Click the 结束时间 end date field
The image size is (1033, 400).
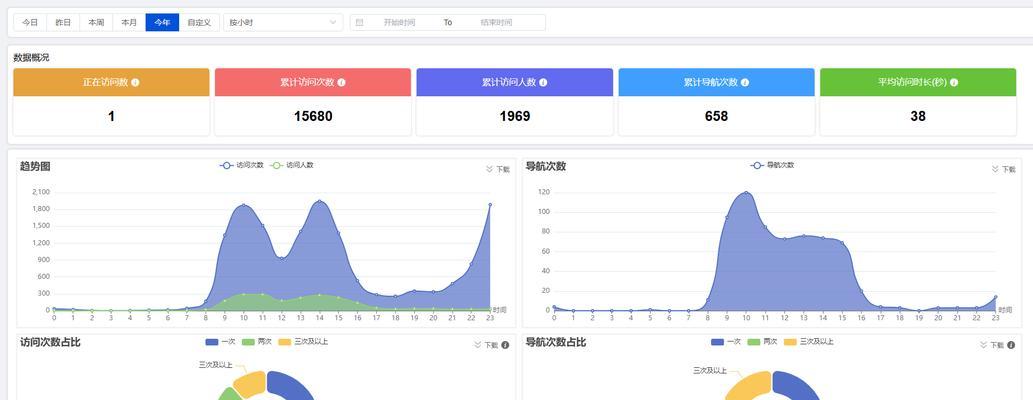496,22
